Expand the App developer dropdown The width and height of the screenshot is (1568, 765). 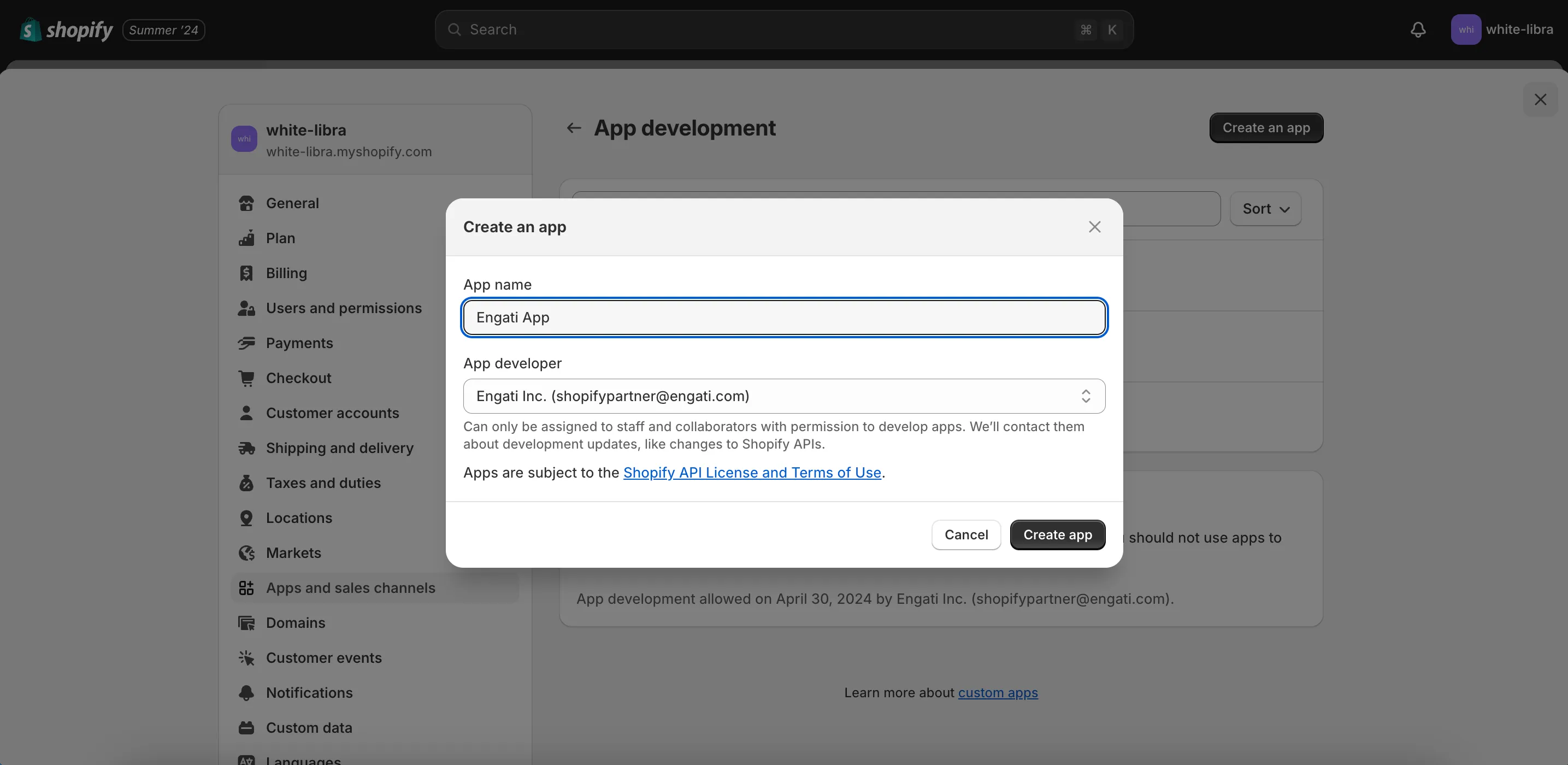point(784,396)
